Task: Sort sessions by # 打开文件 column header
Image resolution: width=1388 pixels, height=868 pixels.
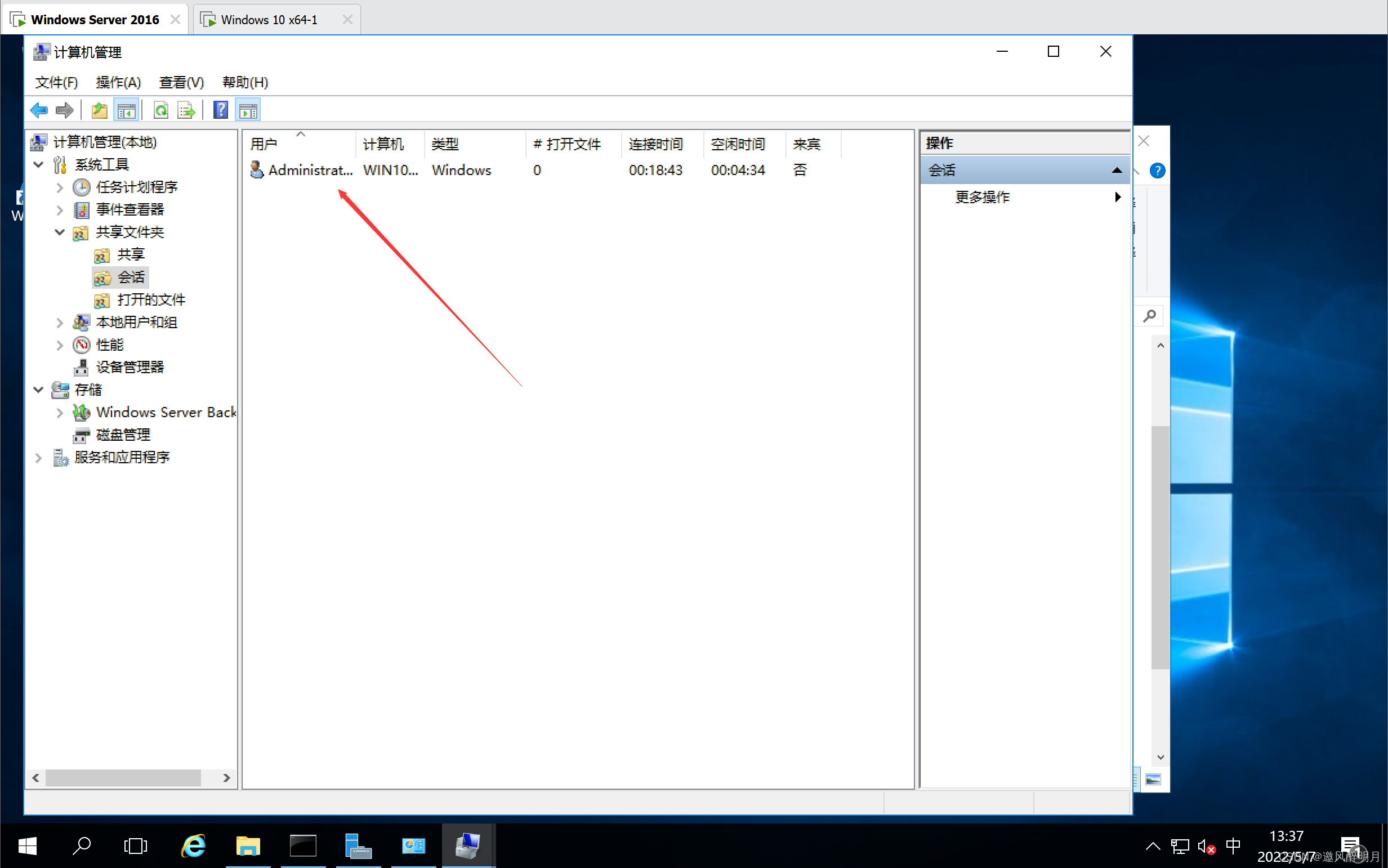Action: [x=573, y=144]
